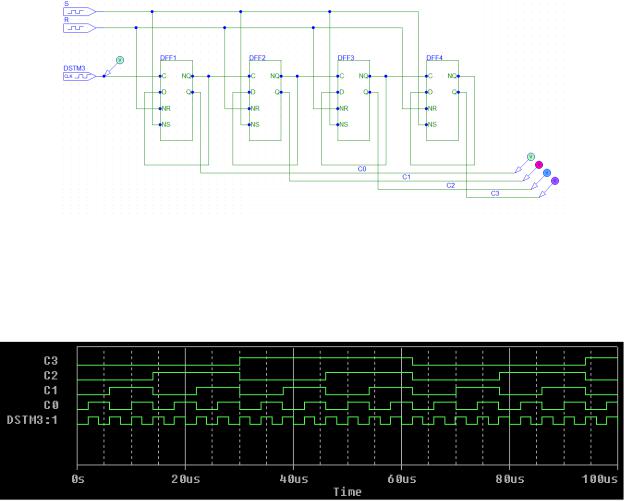624x501 pixels.
Task: Click the green probe marker on net C0
Action: 530,157
